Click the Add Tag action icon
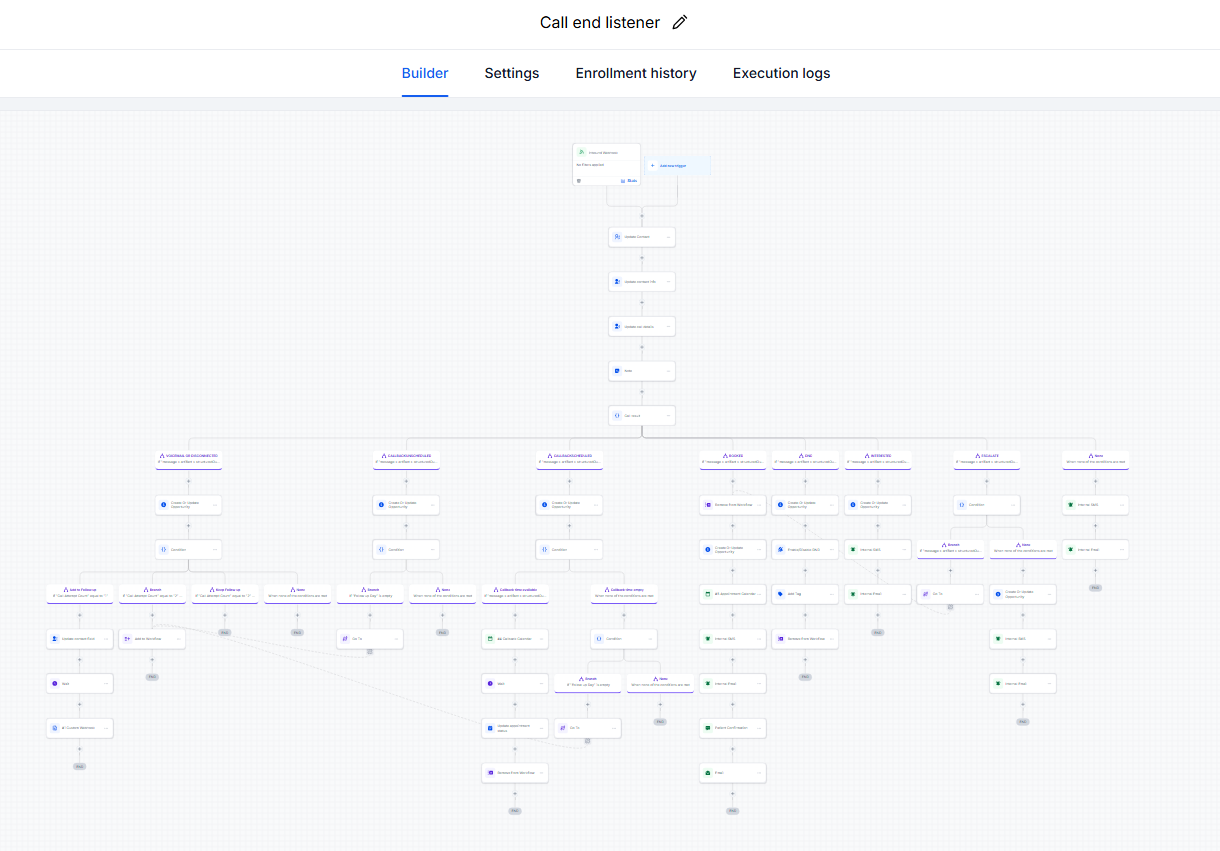 (781, 593)
